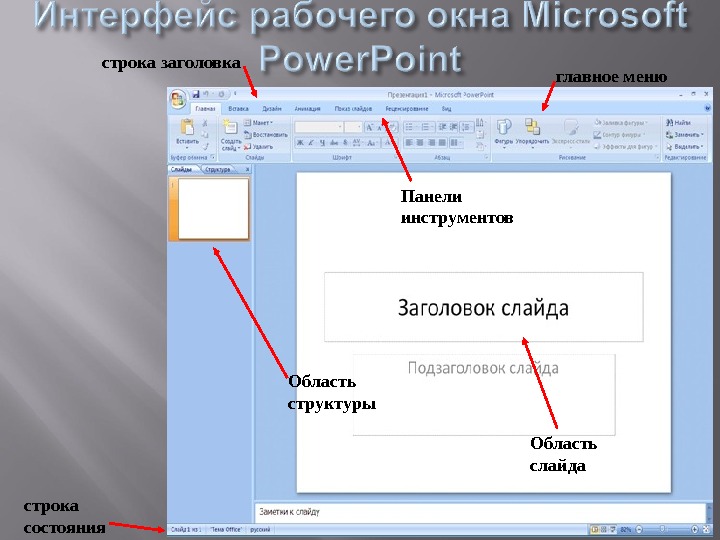
Task: Click the Cut scissors icon
Action: coord(205,123)
